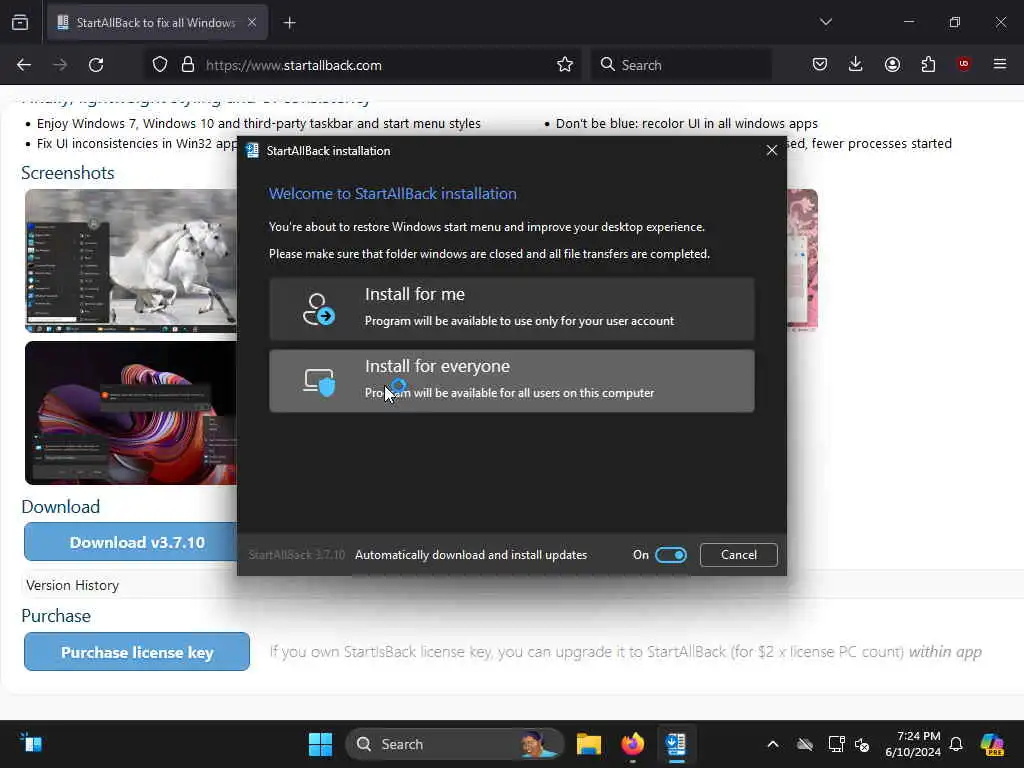
Task: Close the StartAllBack installation dialog
Action: [771, 150]
